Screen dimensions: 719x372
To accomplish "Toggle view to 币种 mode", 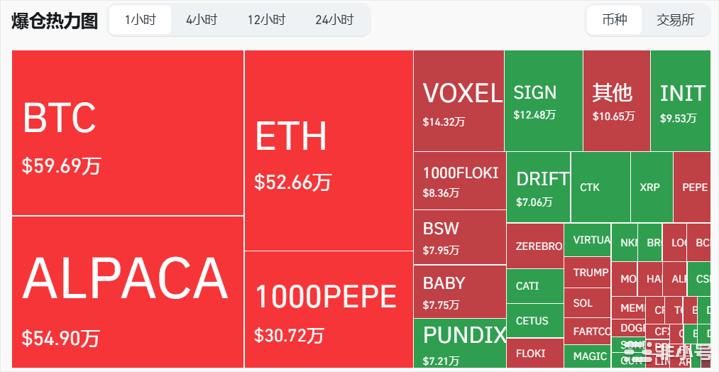I will click(614, 20).
